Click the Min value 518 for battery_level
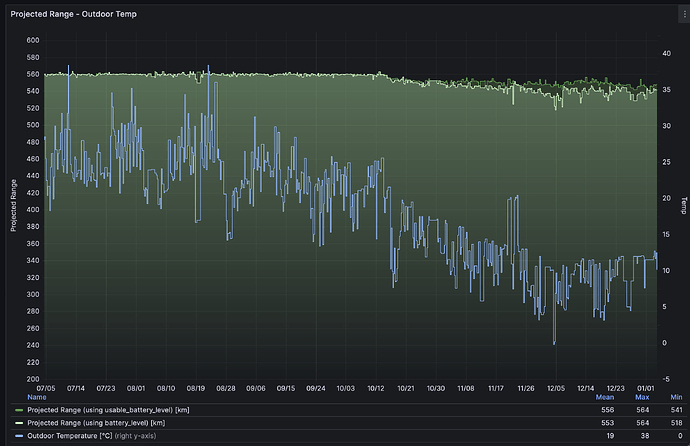Image resolution: width=690 pixels, height=446 pixels. (677, 423)
